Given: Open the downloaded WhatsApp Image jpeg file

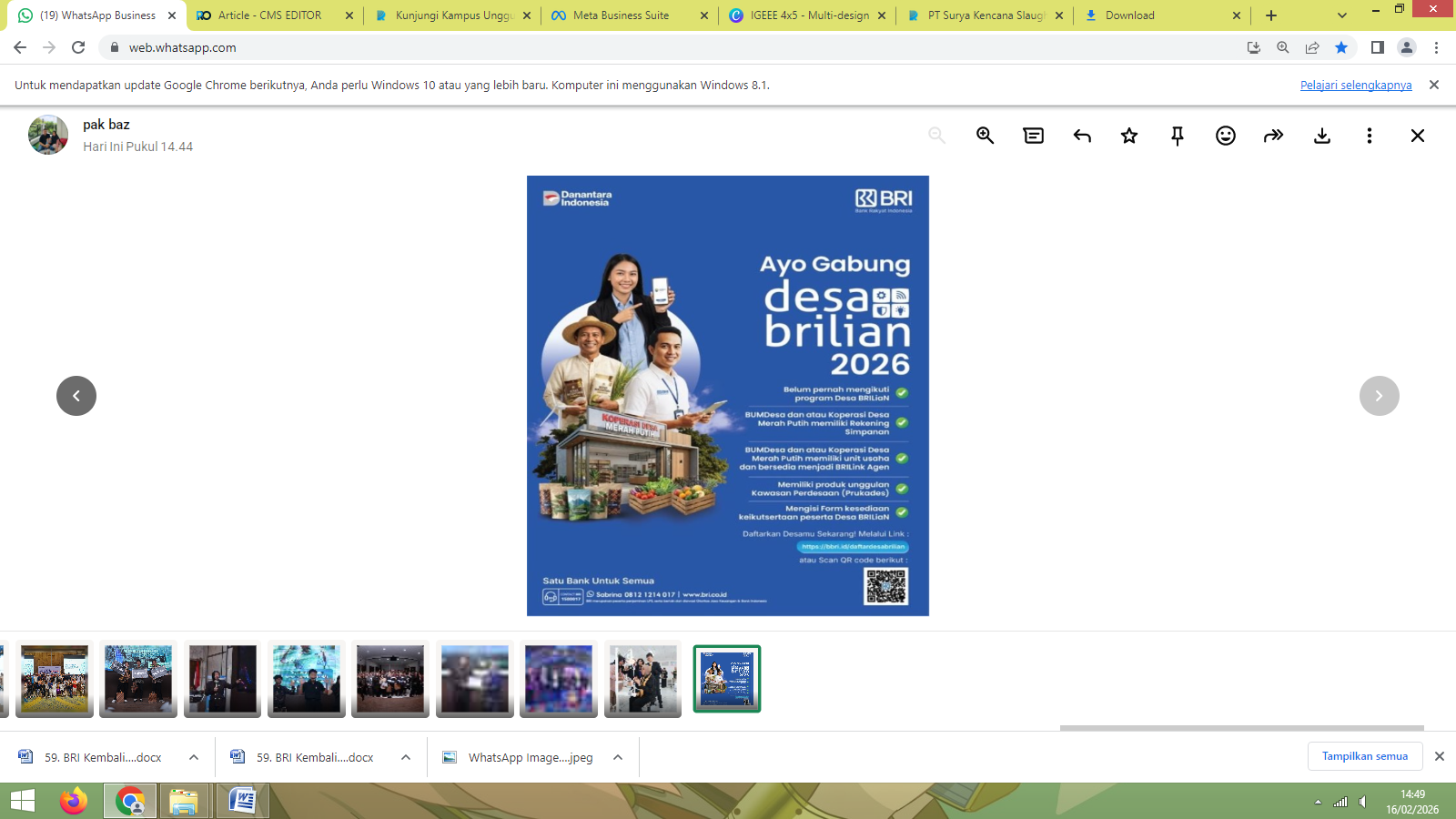Looking at the screenshot, I should [x=517, y=757].
